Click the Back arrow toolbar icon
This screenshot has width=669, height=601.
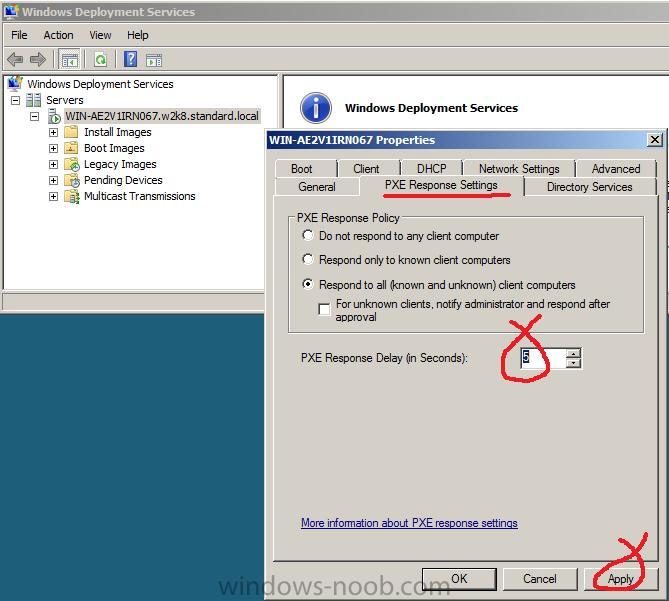pyautogui.click(x=15, y=59)
